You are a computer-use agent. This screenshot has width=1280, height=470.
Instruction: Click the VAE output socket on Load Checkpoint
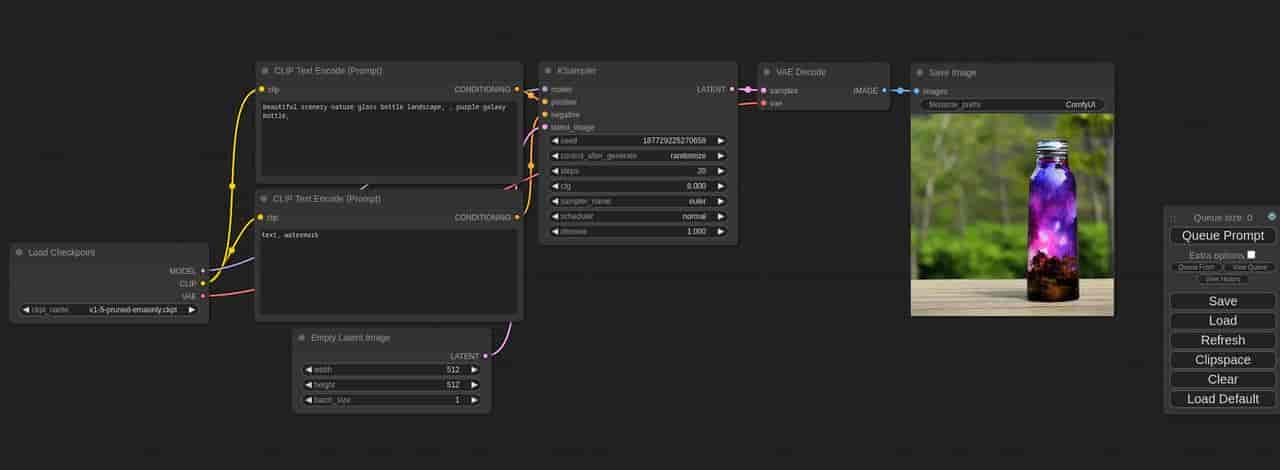203,296
